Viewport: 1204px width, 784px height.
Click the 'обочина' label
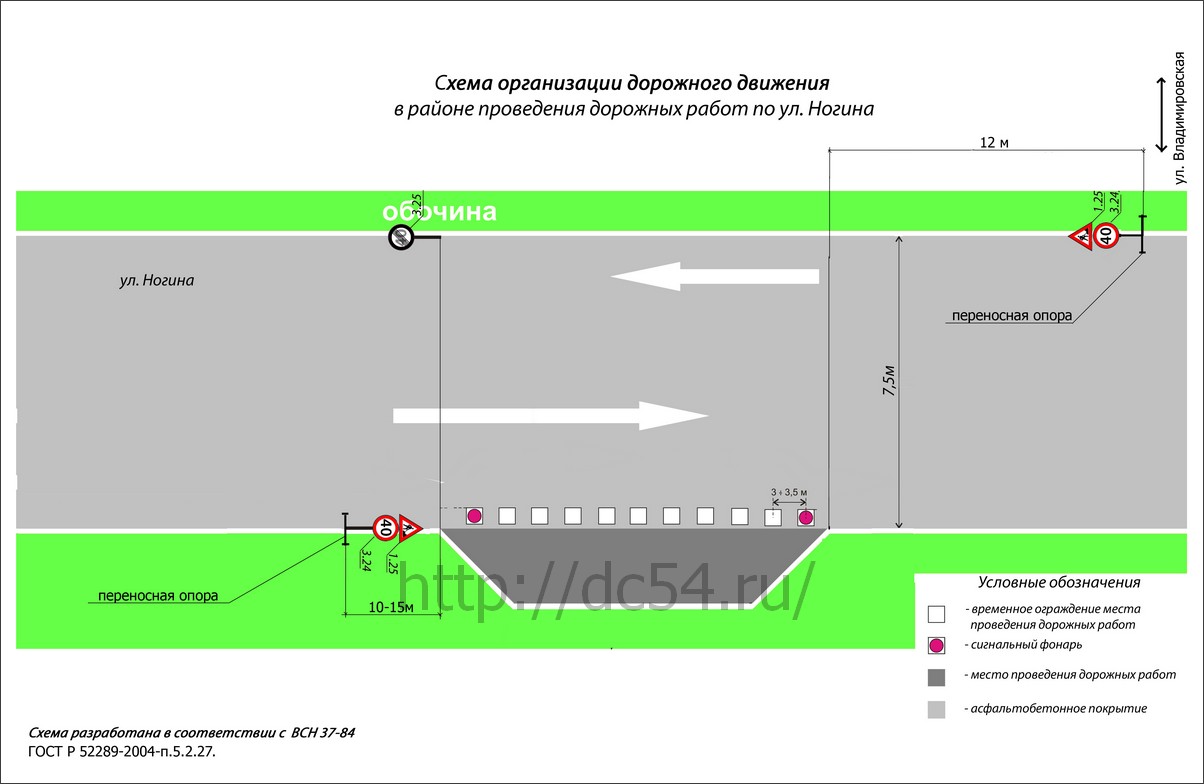441,212
